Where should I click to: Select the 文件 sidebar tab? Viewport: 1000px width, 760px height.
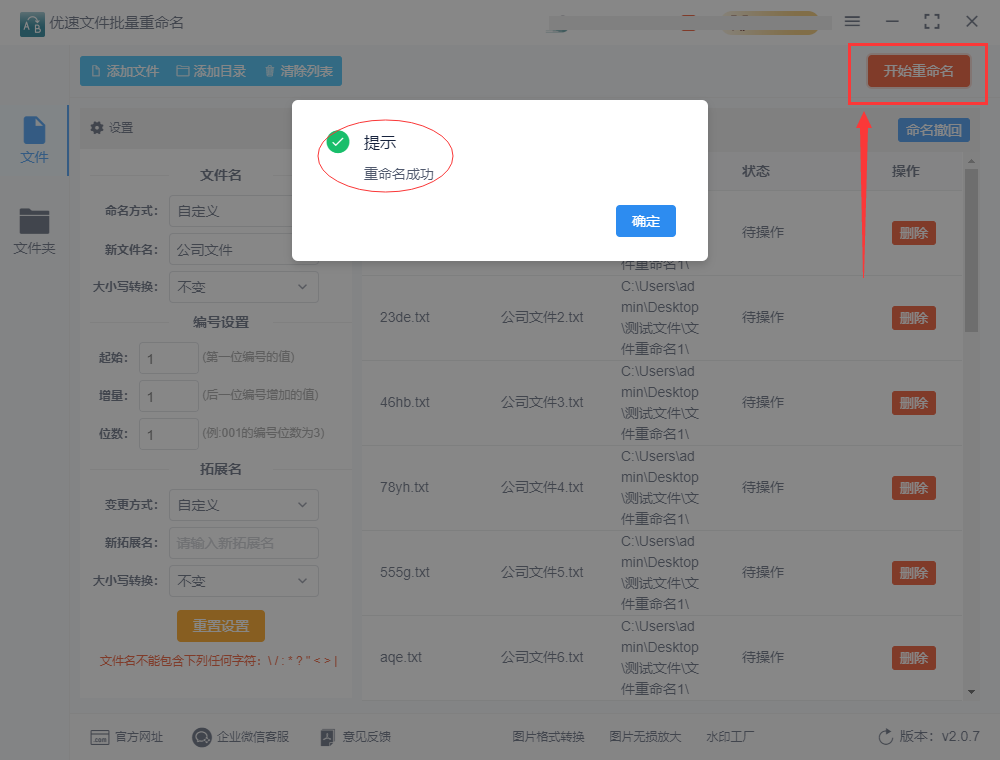tap(34, 140)
